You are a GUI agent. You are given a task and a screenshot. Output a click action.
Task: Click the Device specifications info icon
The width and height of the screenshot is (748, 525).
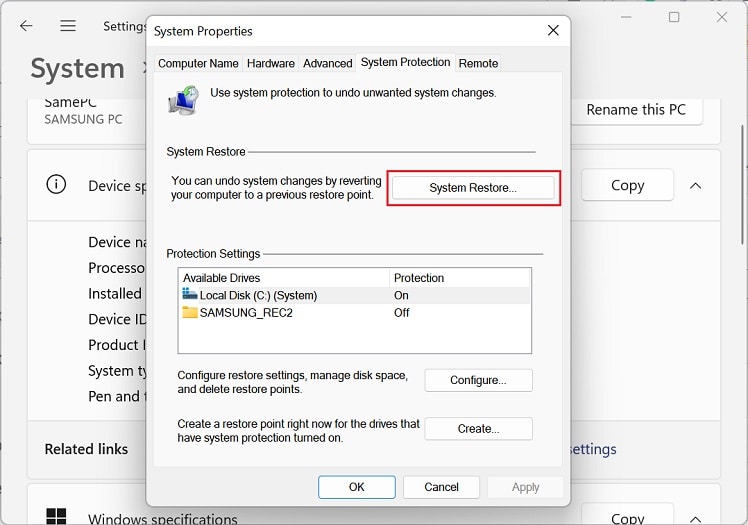point(56,184)
